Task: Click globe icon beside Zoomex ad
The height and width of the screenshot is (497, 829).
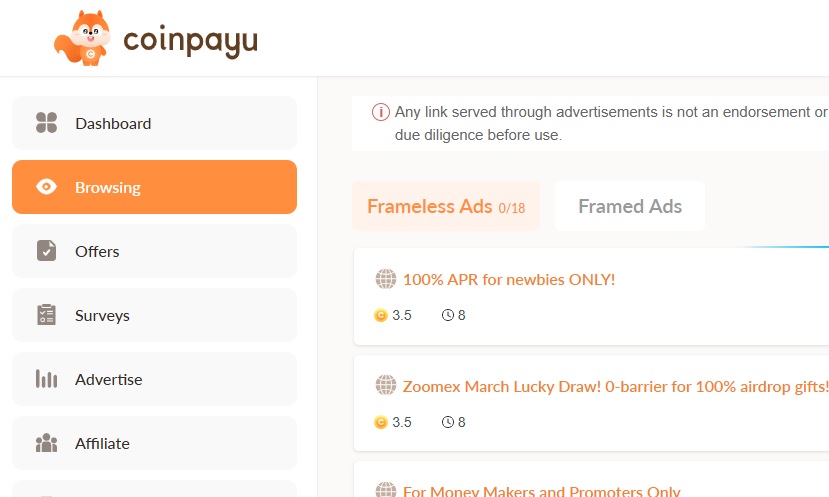Action: [x=386, y=385]
